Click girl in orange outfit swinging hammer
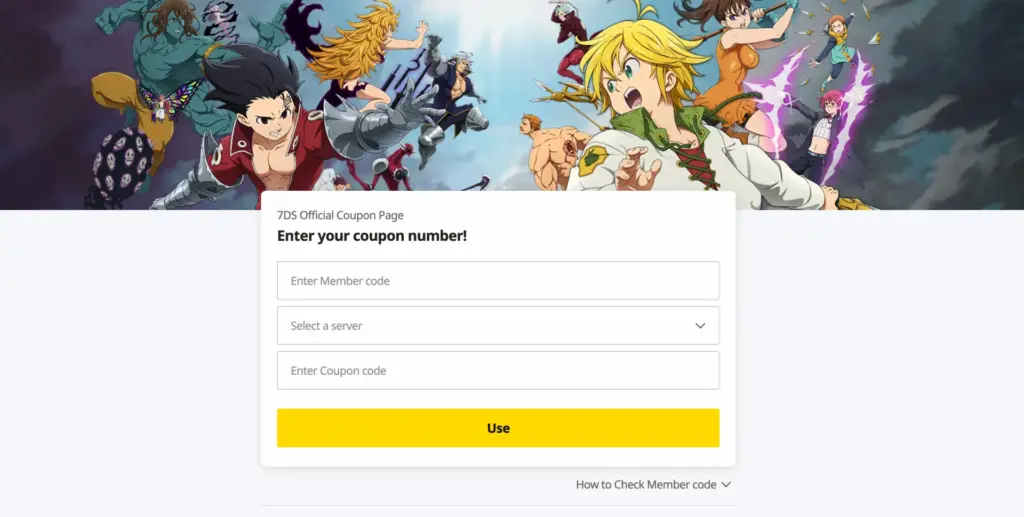This screenshot has width=1024, height=517. [731, 65]
